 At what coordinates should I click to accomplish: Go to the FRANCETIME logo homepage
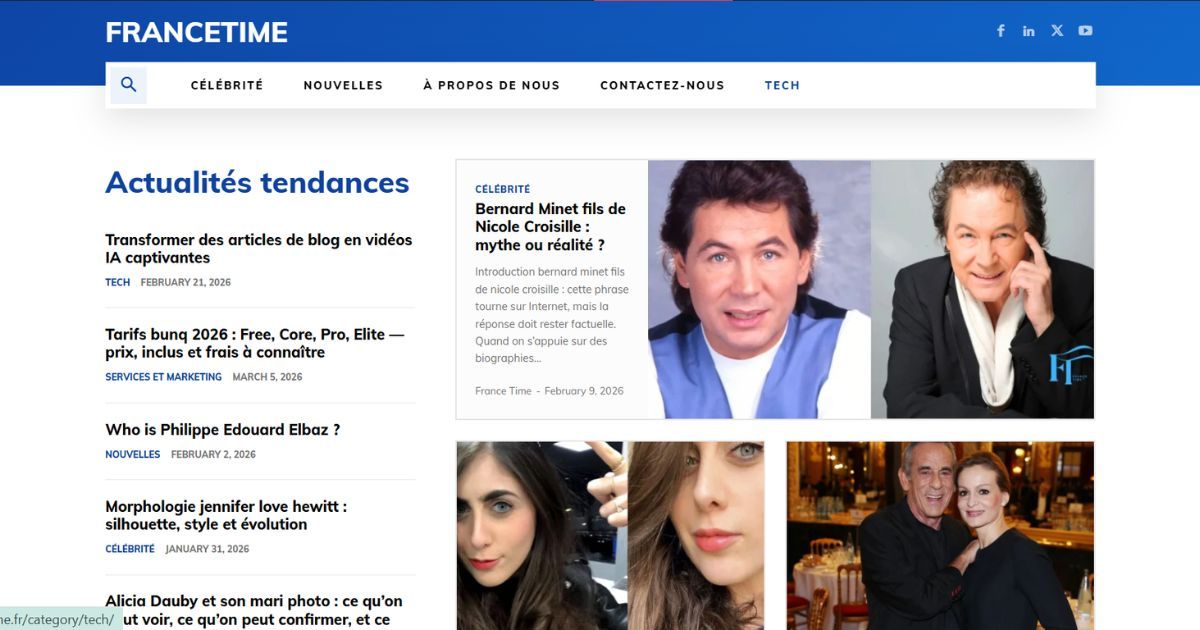197,32
